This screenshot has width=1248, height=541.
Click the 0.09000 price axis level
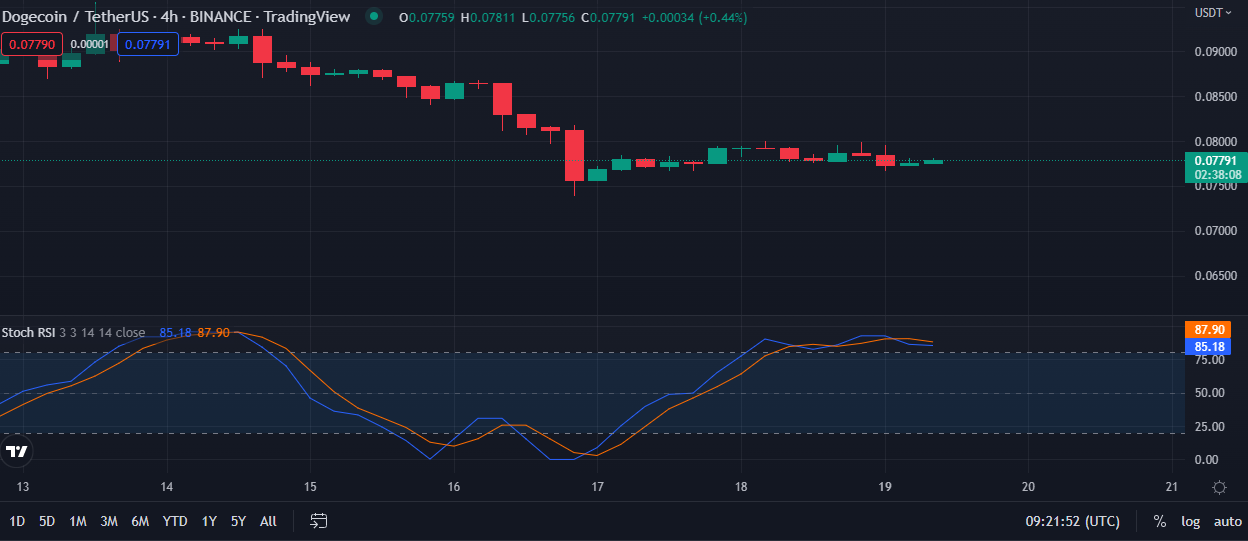click(1215, 52)
